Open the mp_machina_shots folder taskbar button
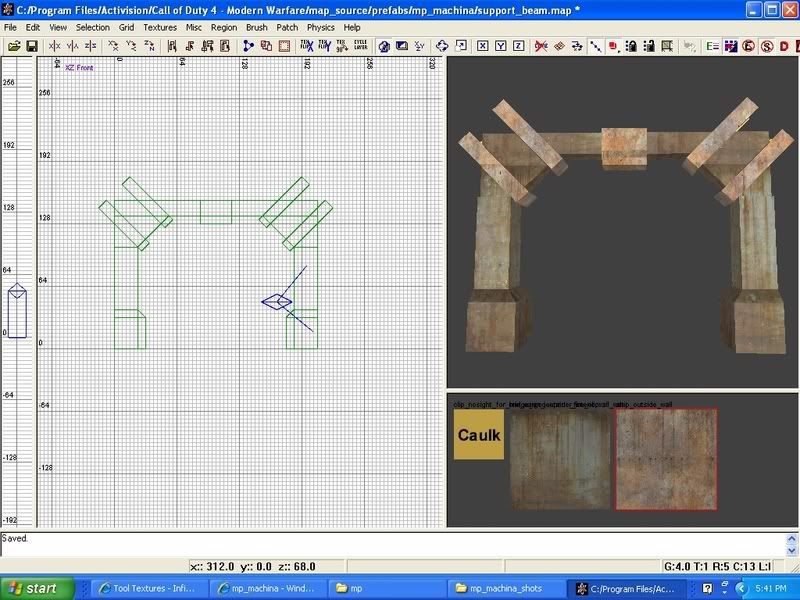 point(504,588)
